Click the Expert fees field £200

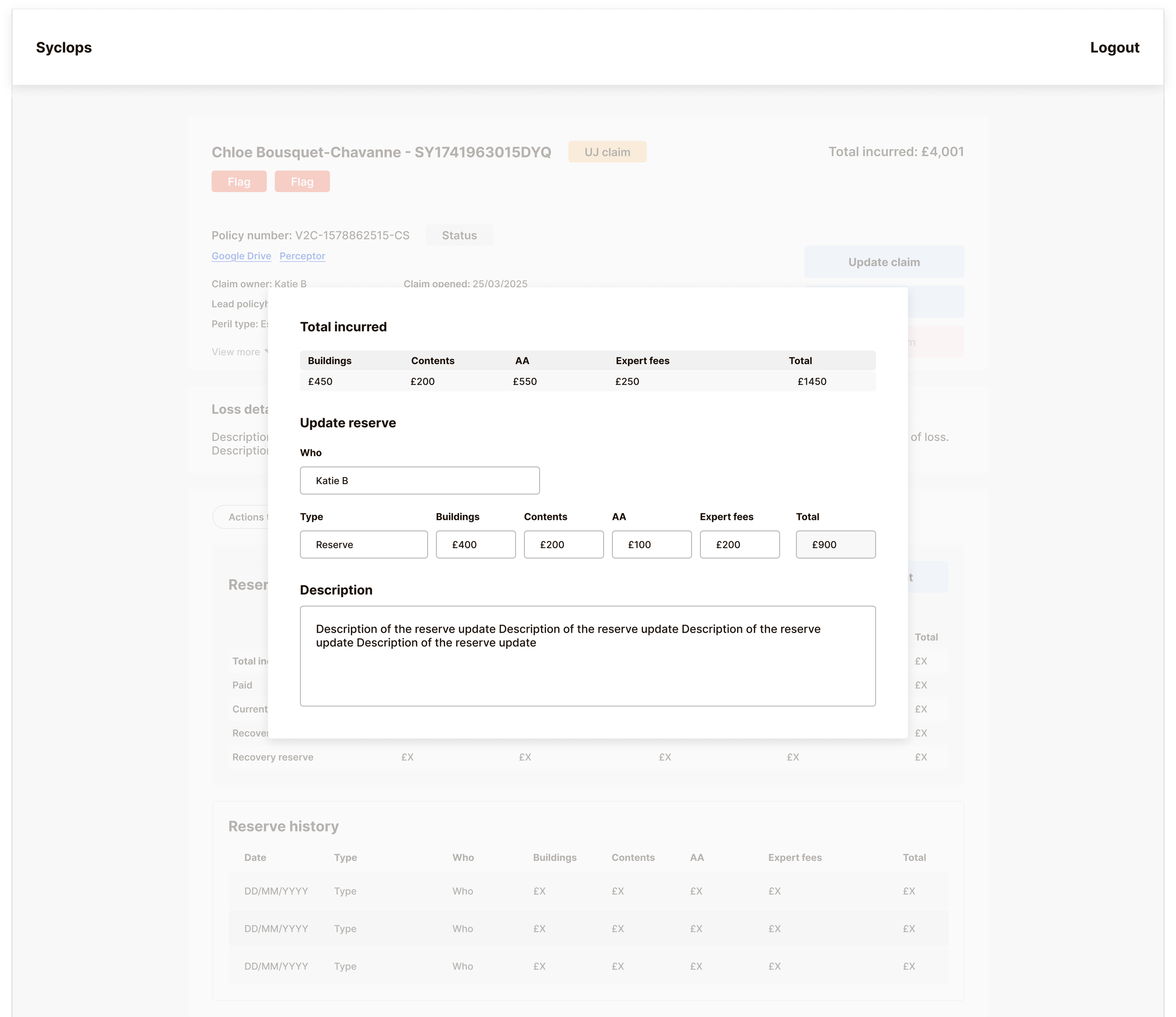pyautogui.click(x=739, y=545)
